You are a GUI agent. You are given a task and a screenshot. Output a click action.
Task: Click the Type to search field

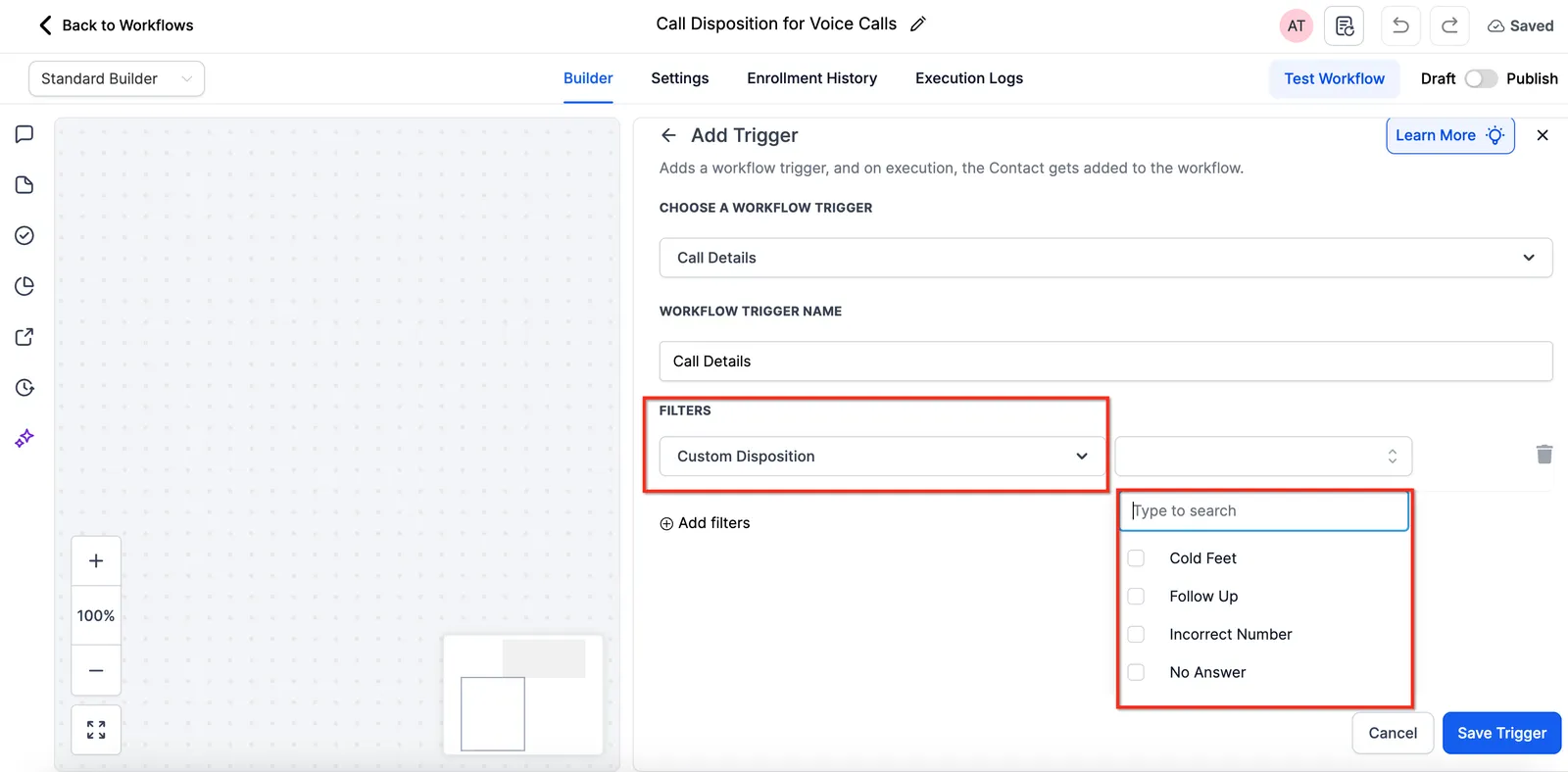tap(1263, 510)
